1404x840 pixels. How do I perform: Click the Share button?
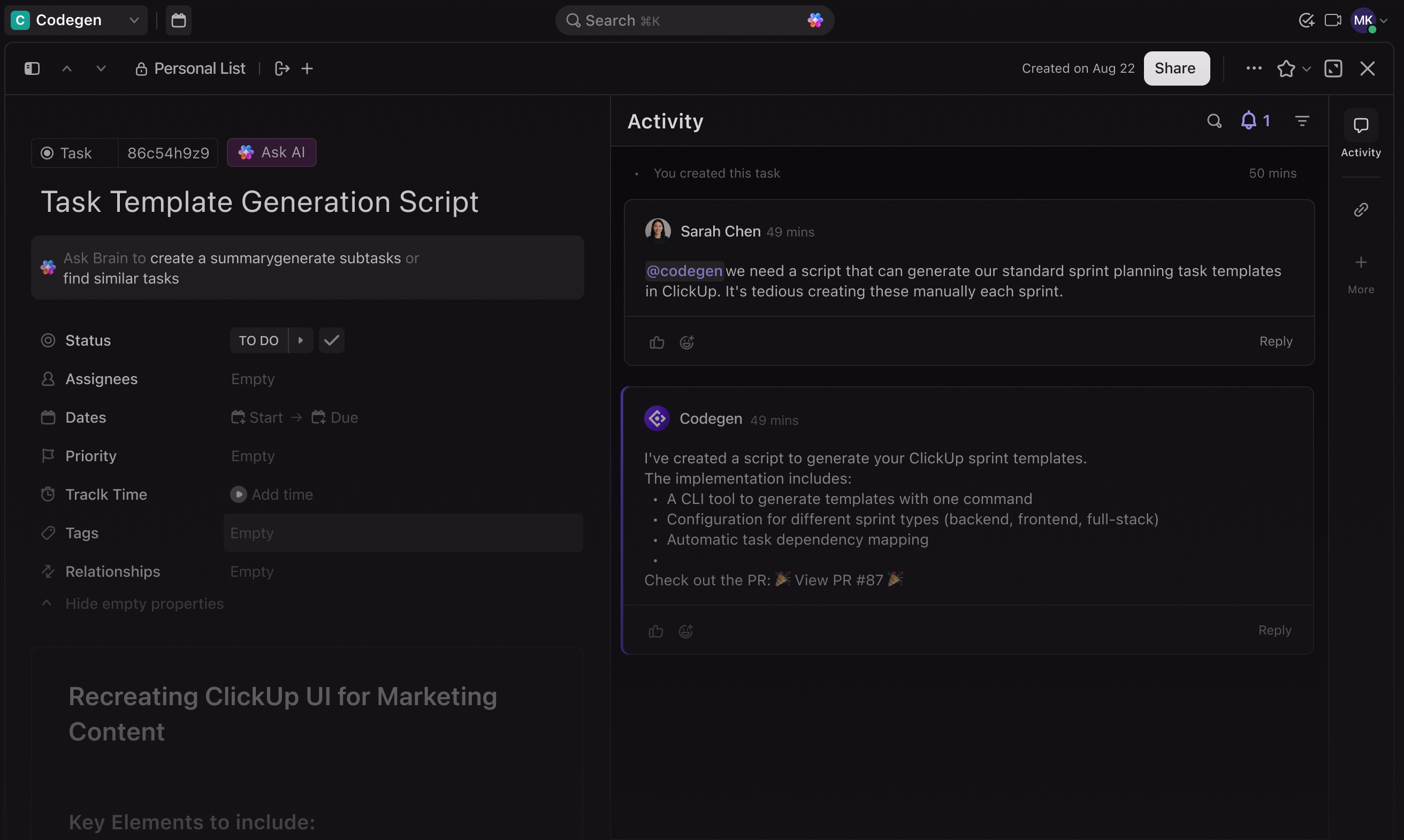pos(1176,68)
